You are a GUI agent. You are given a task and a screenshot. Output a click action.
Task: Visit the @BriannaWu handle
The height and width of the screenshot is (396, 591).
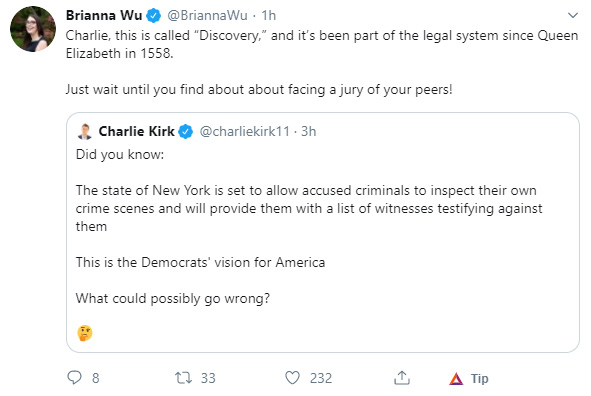click(x=207, y=15)
